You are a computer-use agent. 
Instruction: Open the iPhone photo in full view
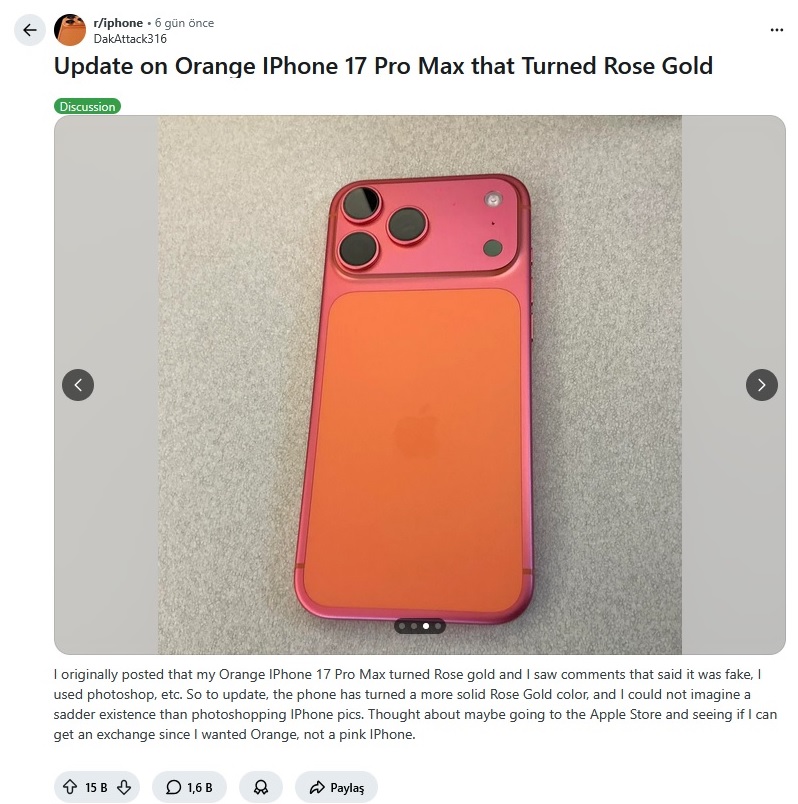[x=420, y=385]
